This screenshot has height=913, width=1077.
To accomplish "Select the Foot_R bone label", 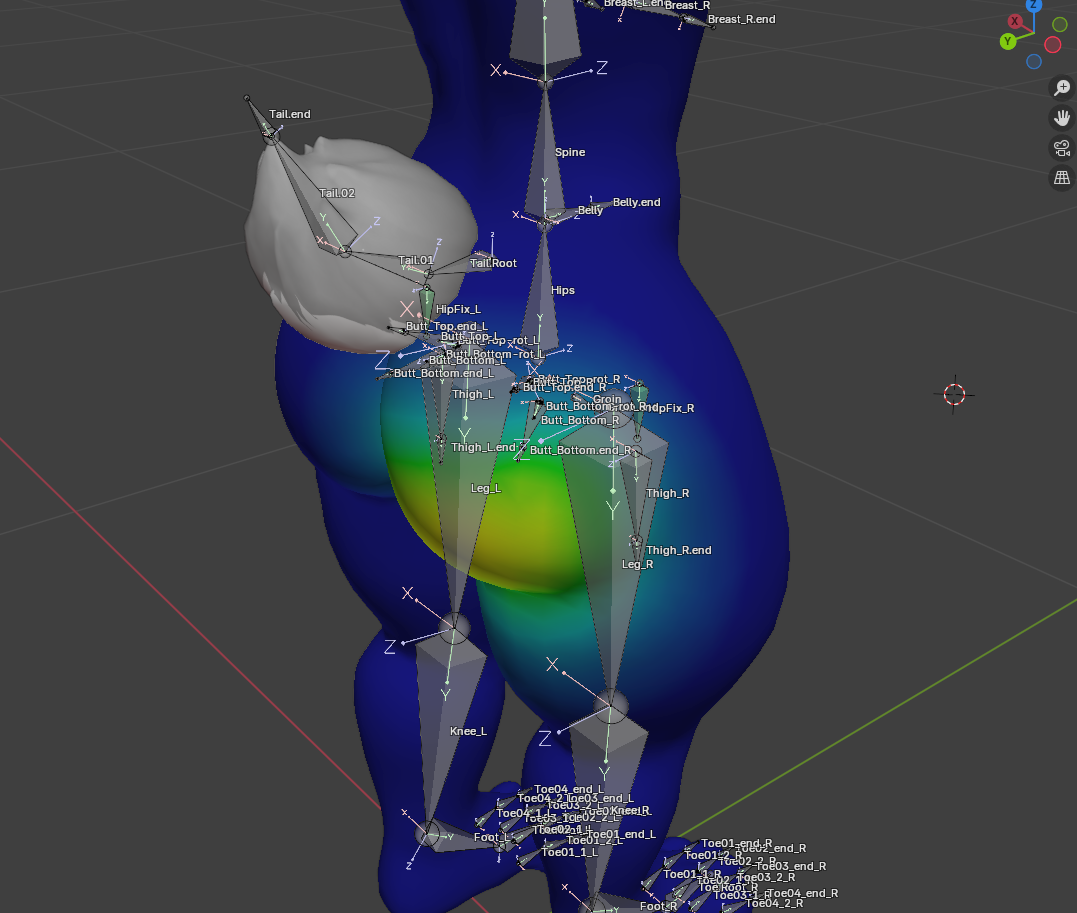I will [658, 906].
